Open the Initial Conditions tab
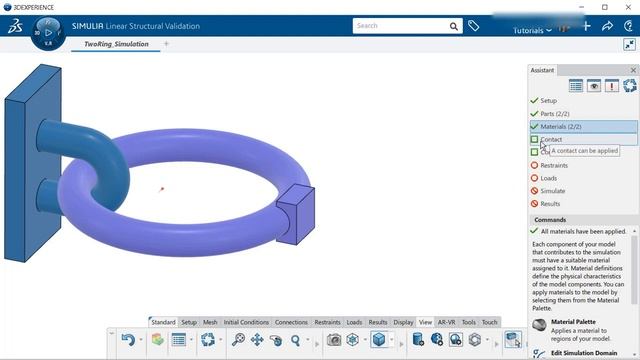Image resolution: width=640 pixels, height=360 pixels. (246, 322)
